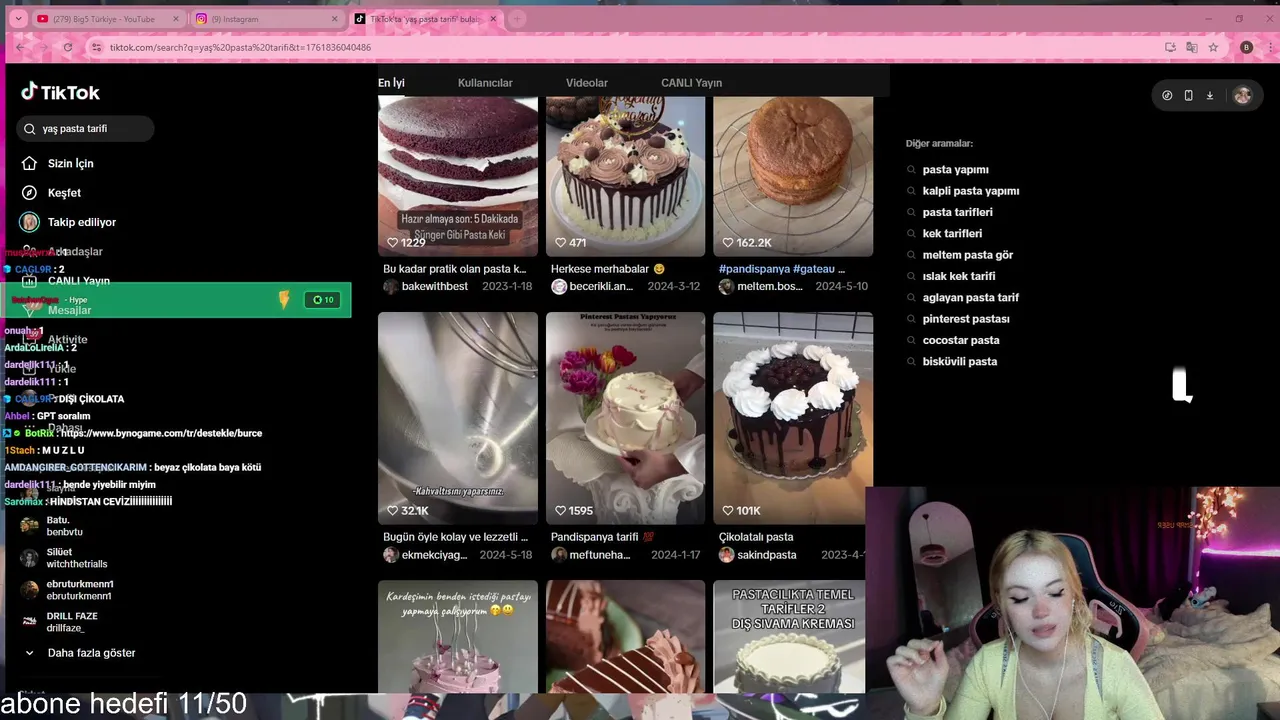Open meftuneha profile link
This screenshot has height=720, width=1280.
(x=600, y=555)
